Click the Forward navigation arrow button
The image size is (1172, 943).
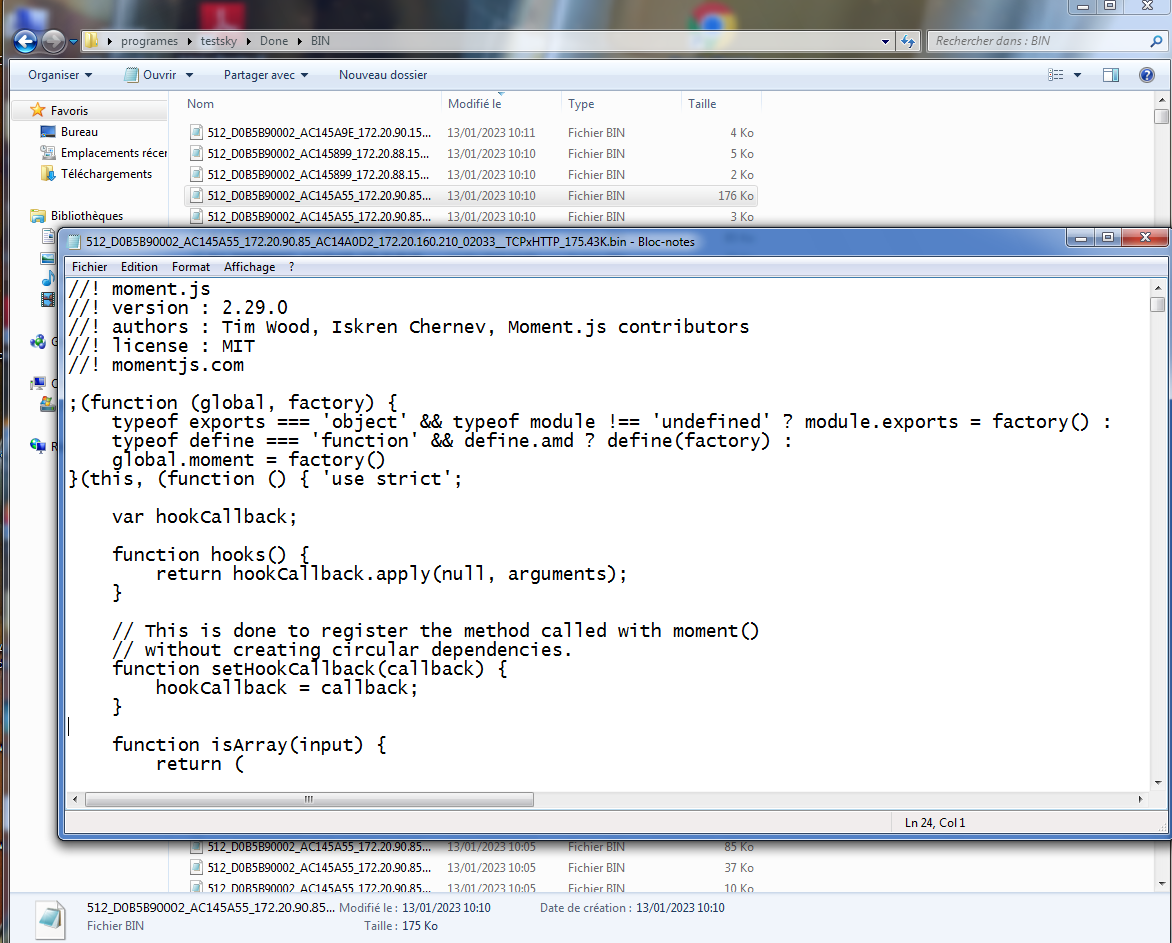tap(53, 41)
